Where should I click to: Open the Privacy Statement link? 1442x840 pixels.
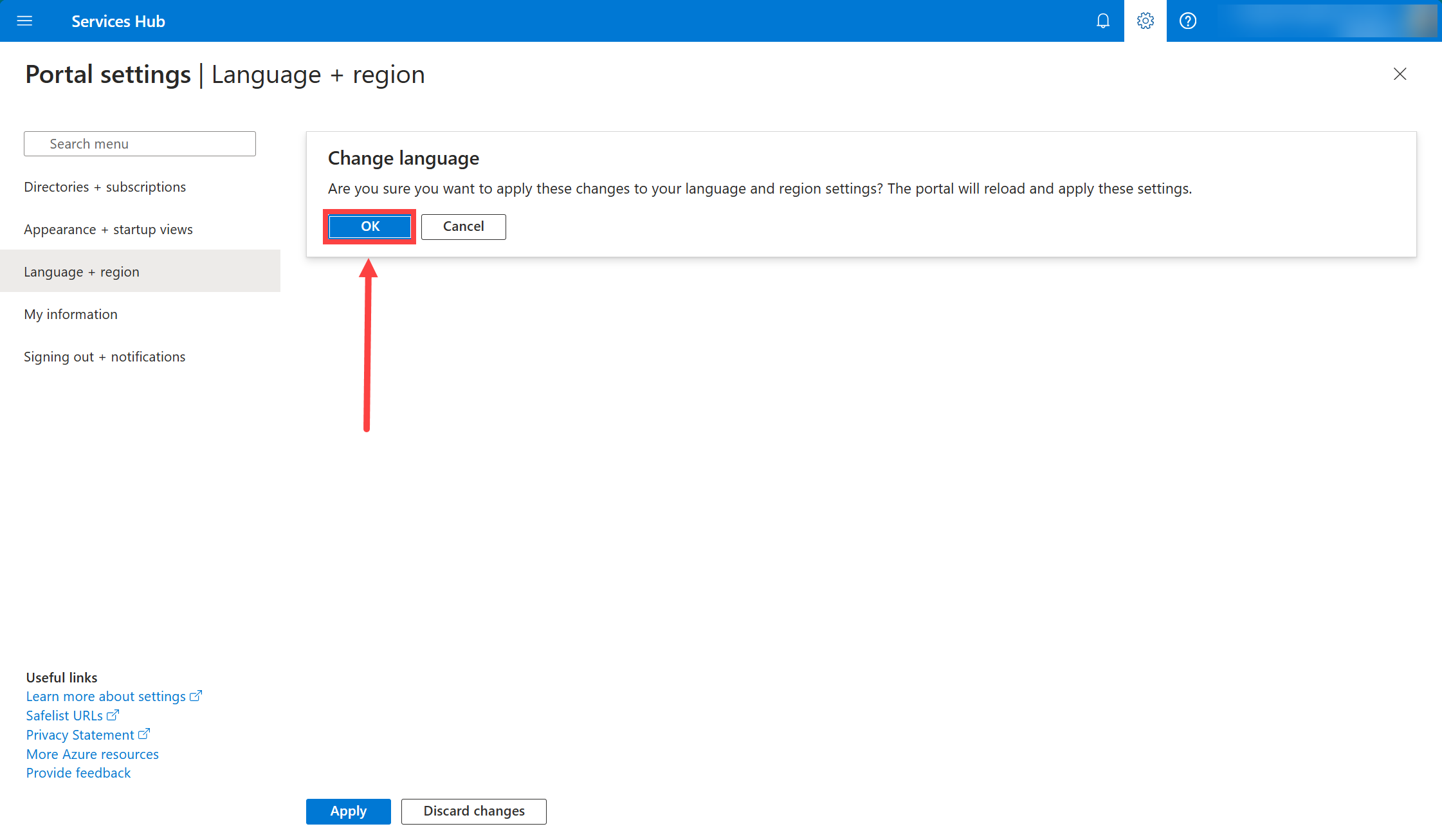pos(80,735)
